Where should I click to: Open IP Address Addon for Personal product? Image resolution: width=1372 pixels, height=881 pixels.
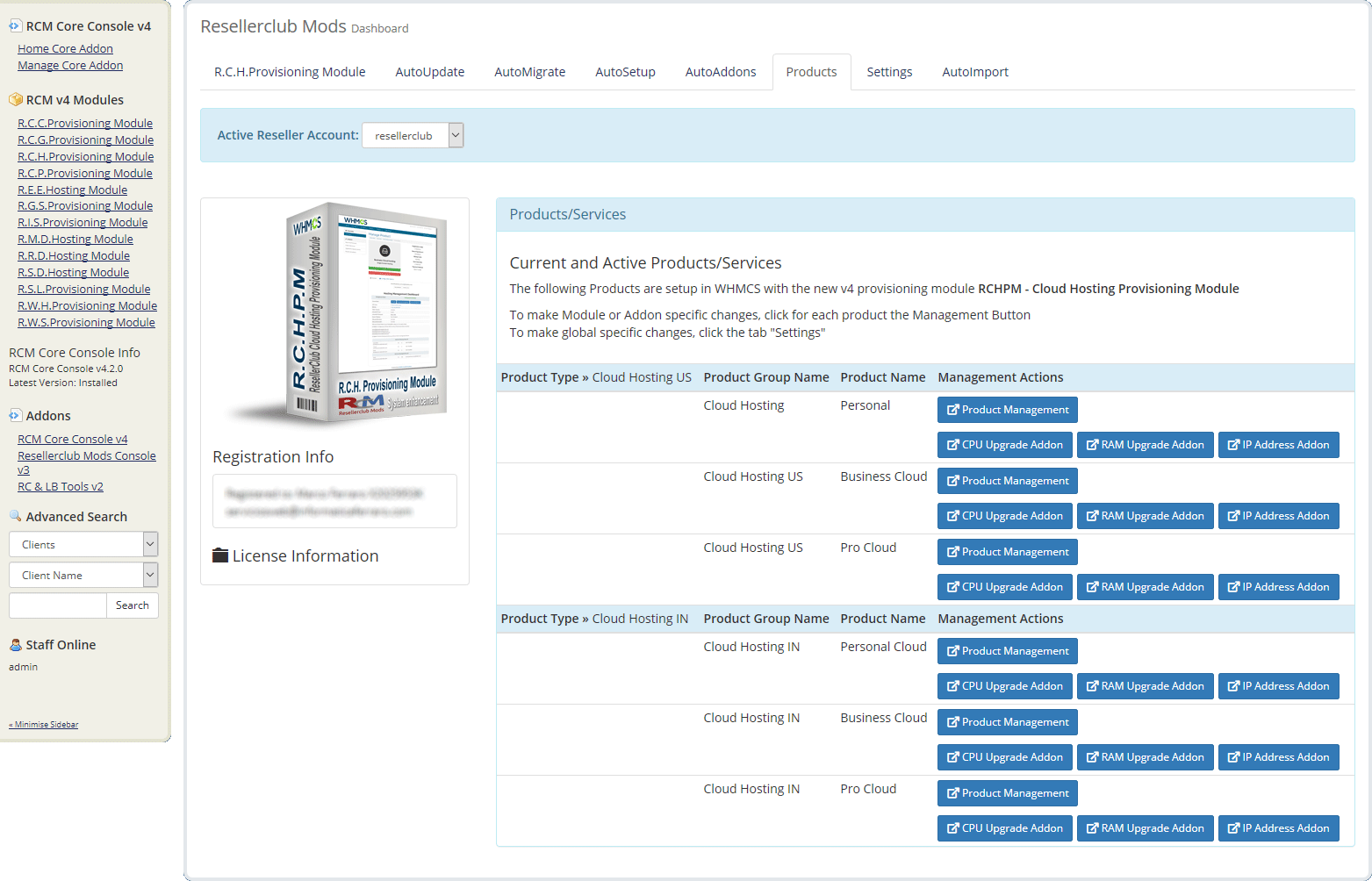(x=1278, y=445)
